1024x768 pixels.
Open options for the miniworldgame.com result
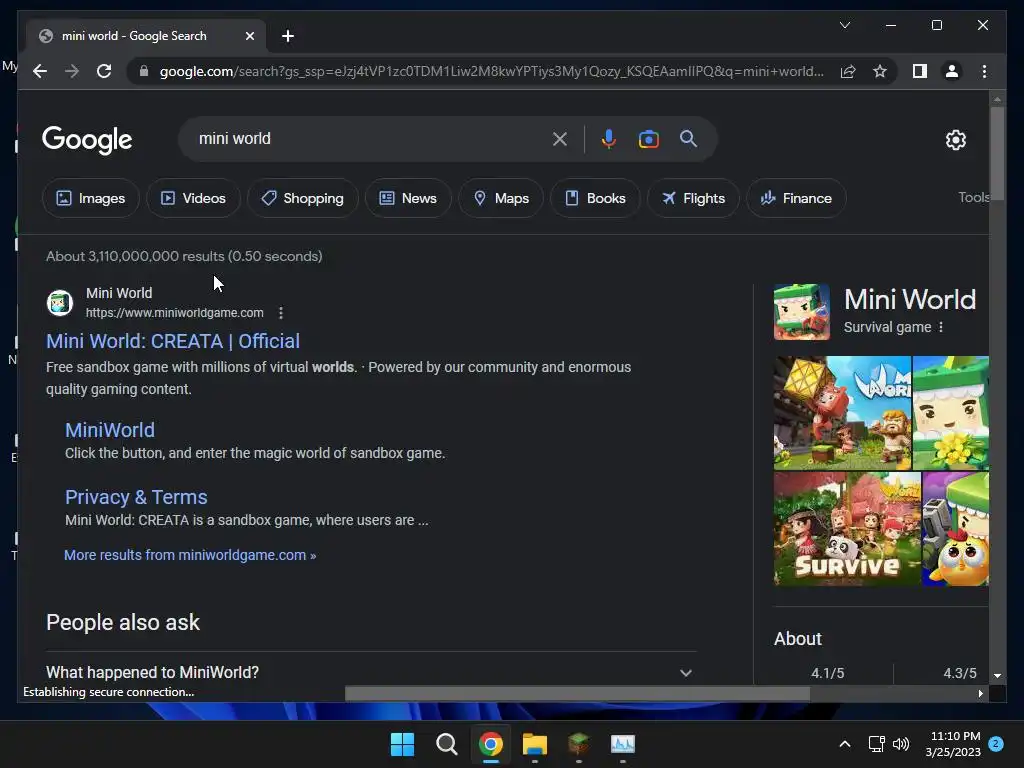[x=281, y=313]
